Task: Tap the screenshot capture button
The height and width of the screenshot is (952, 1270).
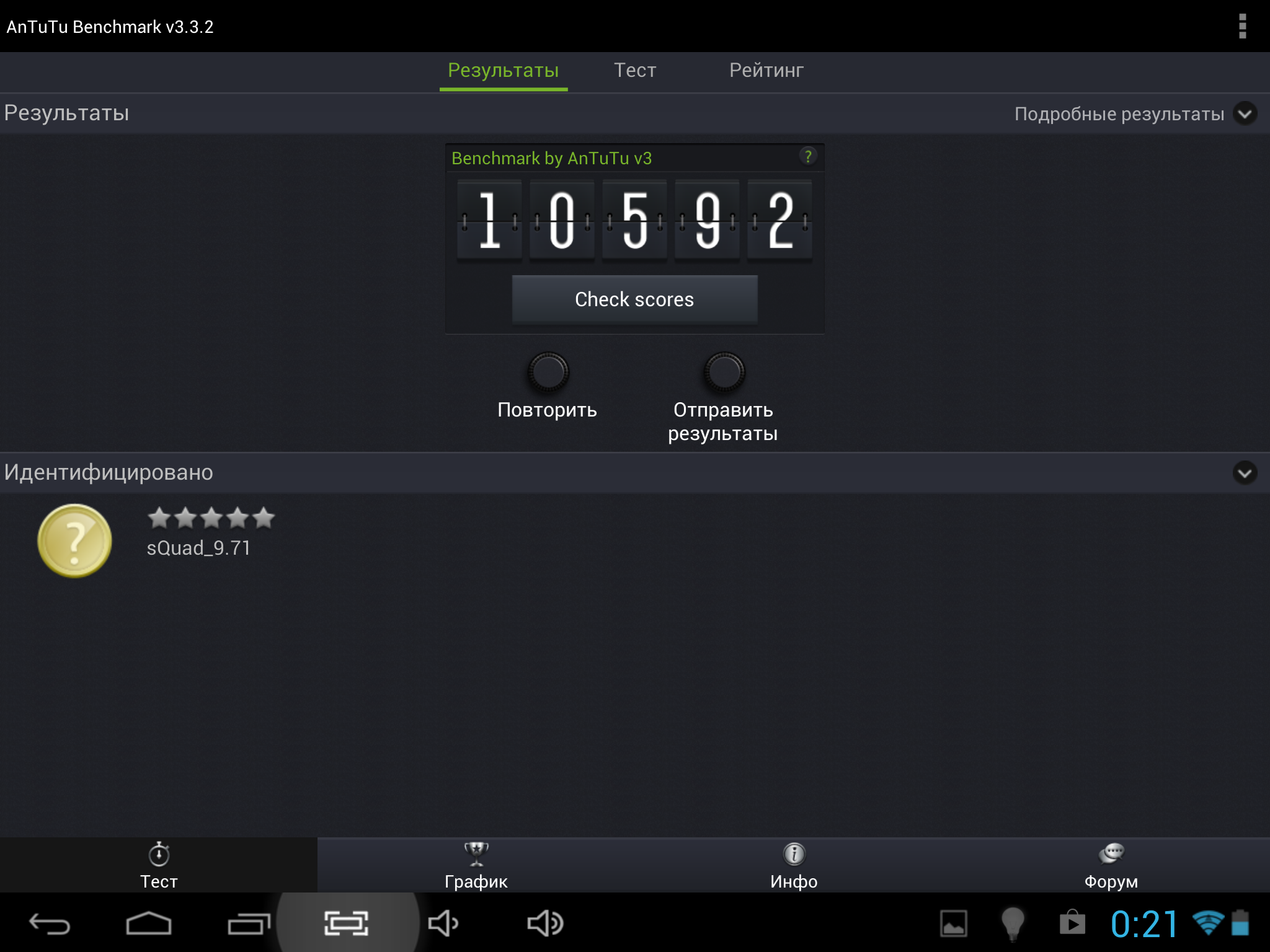Action: pyautogui.click(x=347, y=923)
